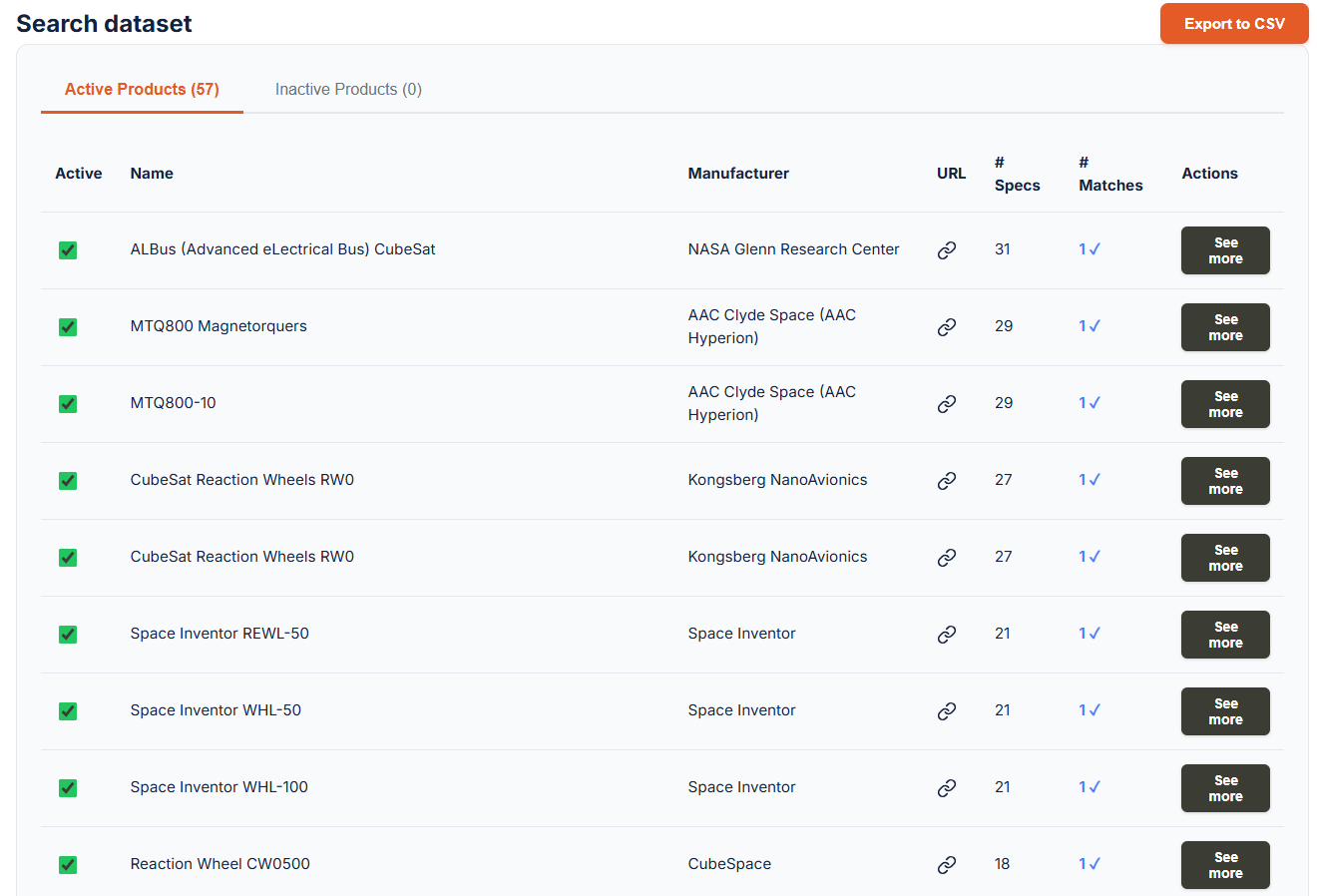Click See more for ALBus CubeSat

1225,250
